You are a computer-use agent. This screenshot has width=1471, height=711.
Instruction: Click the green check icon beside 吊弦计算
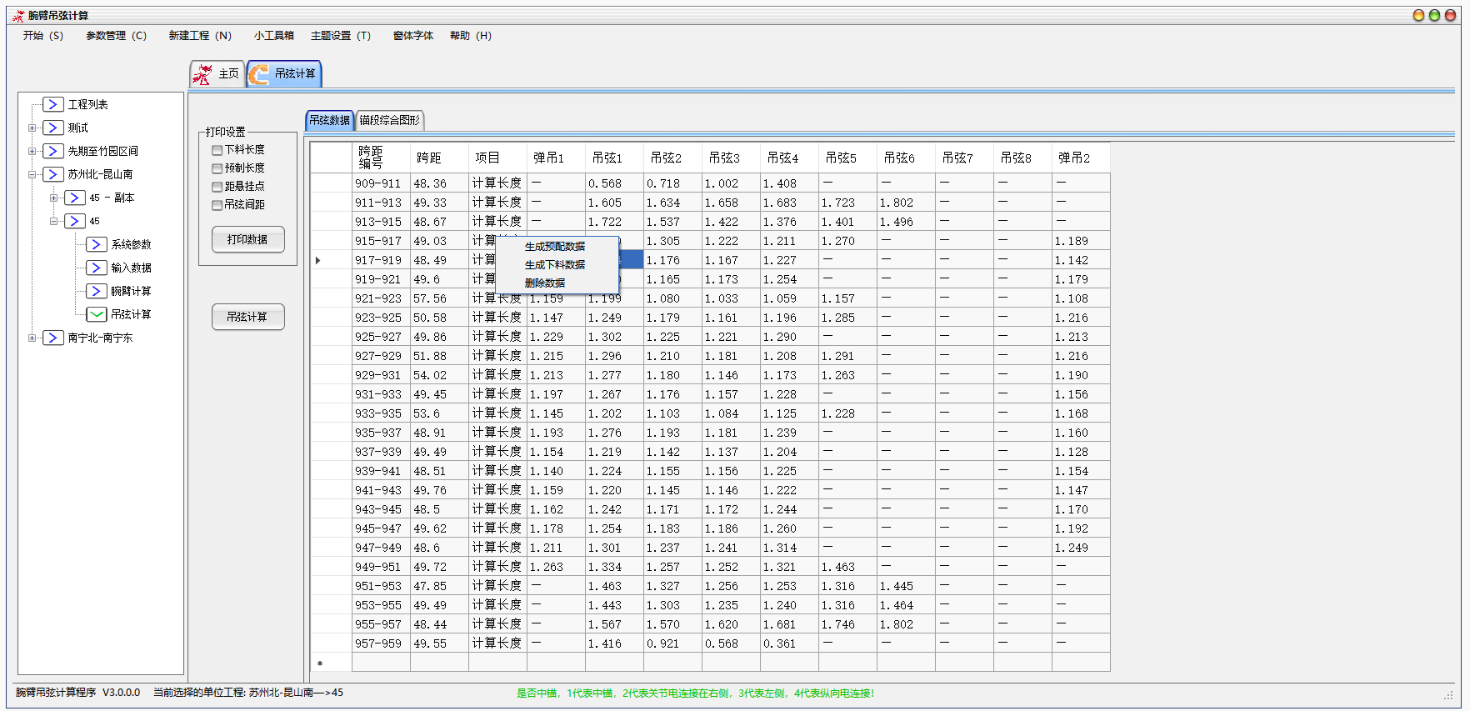[x=96, y=314]
